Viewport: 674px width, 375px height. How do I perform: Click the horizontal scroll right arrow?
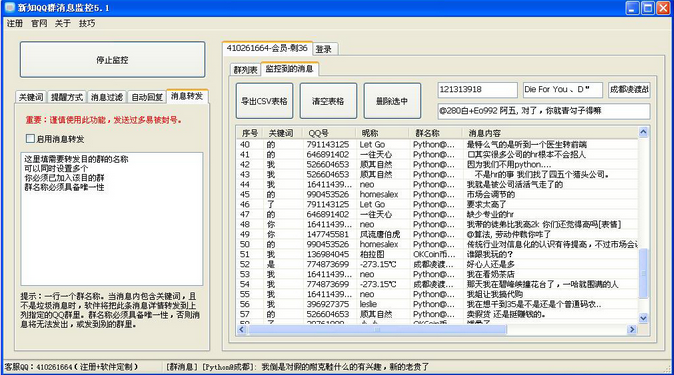pyautogui.click(x=632, y=329)
